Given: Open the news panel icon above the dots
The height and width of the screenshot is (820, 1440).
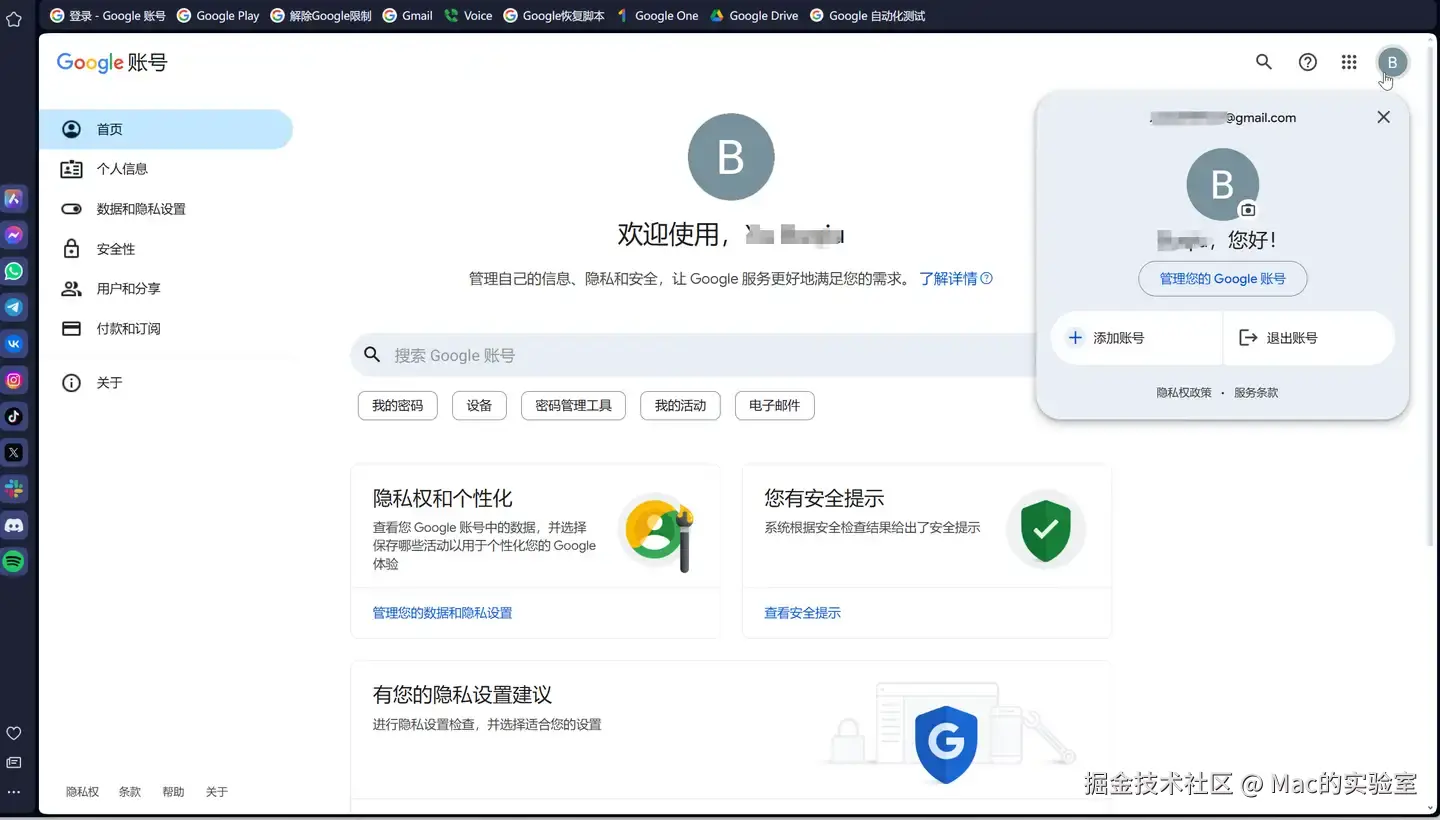Looking at the screenshot, I should click(14, 762).
